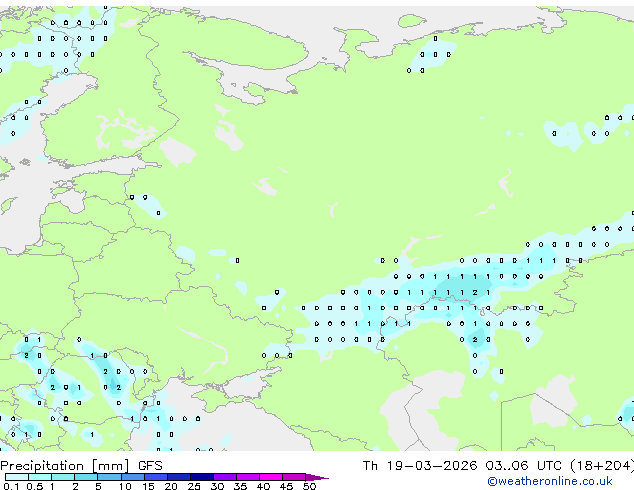Click the '30' legend scale label

[x=217, y=486]
